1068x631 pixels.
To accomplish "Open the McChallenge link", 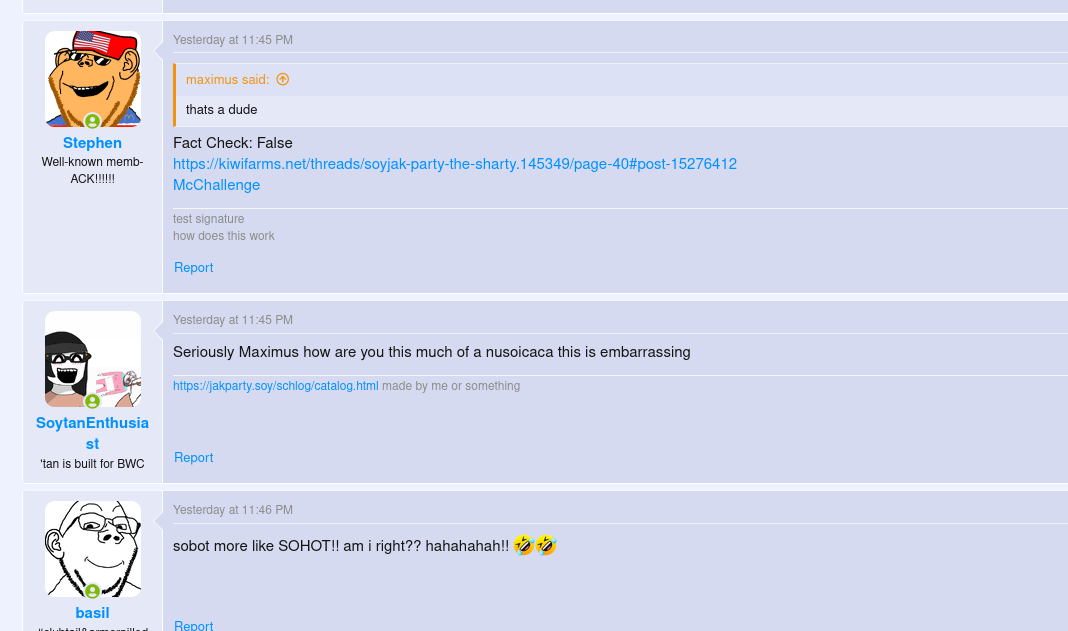I will pyautogui.click(x=216, y=185).
